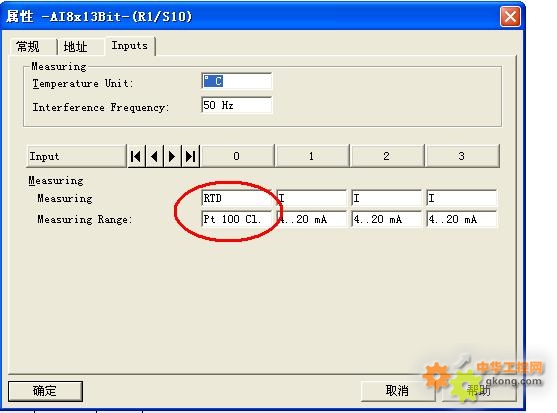
Task: Select input channel 1 column header
Action: coord(312,156)
